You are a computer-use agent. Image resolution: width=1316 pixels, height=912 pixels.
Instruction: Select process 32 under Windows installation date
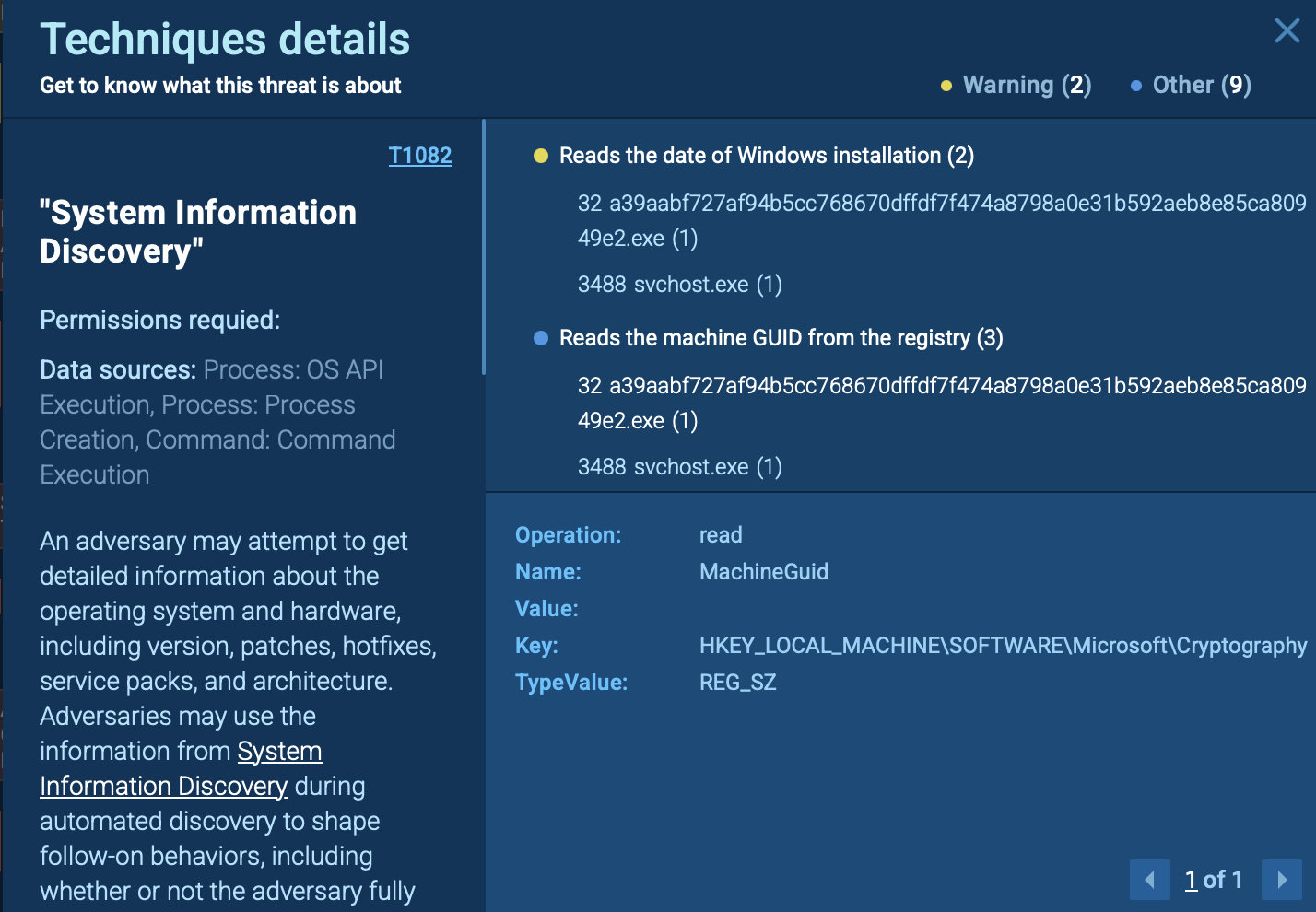click(x=942, y=221)
